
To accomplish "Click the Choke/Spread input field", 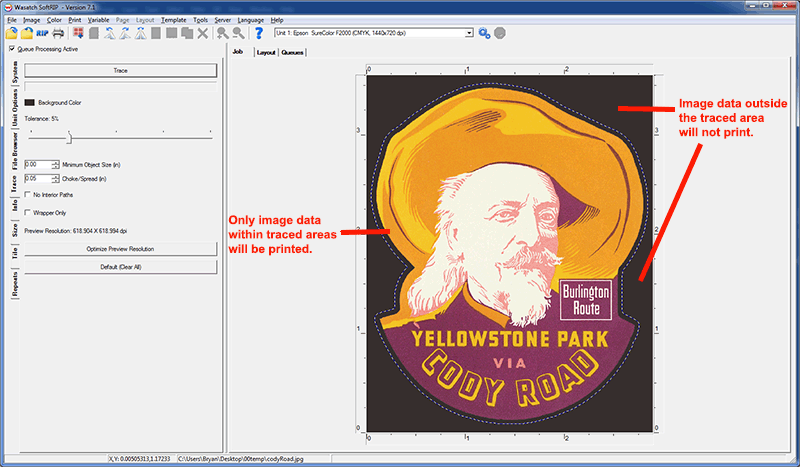I will click(38, 179).
